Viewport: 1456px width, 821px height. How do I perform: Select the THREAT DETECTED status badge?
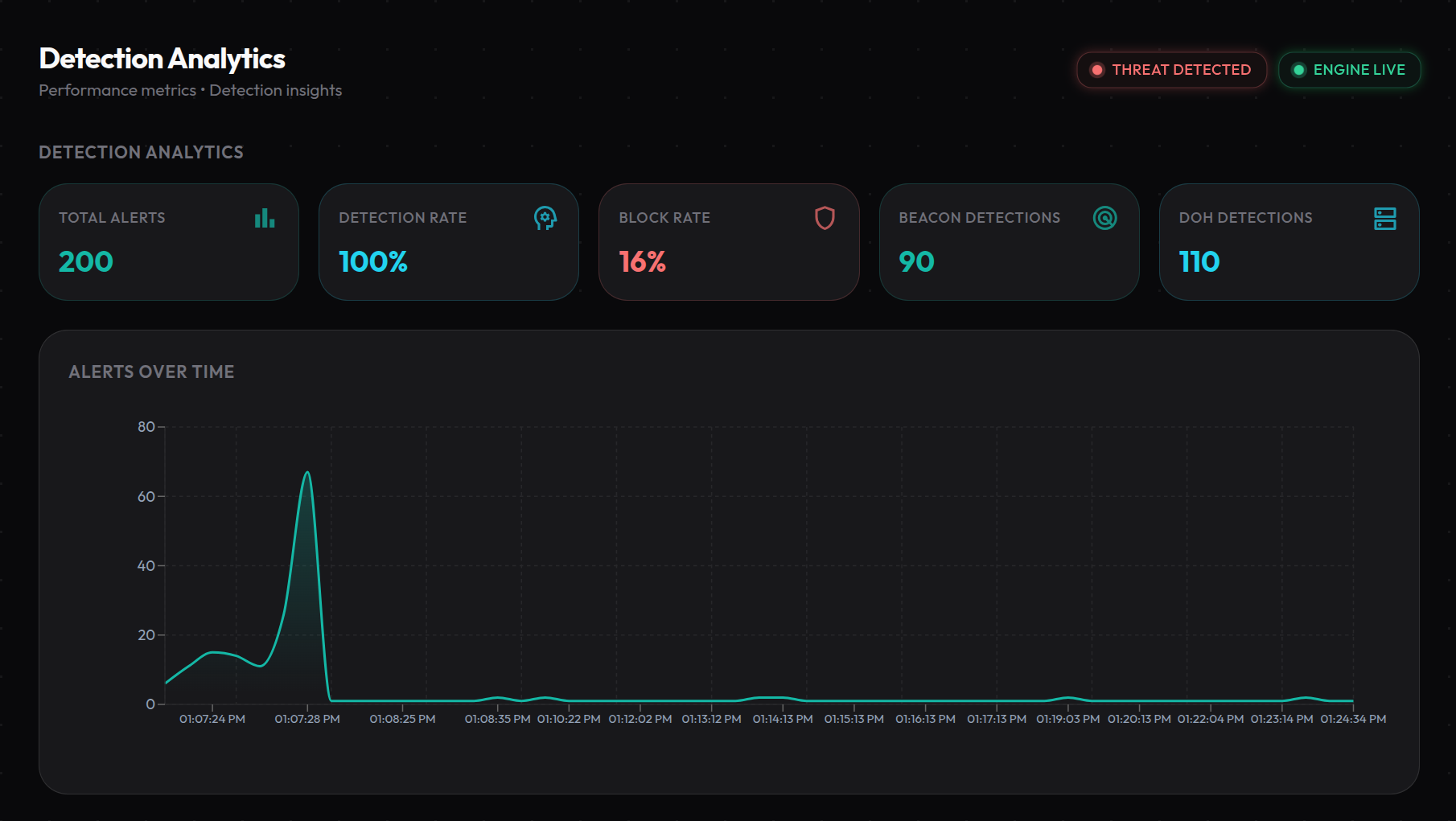(1171, 70)
